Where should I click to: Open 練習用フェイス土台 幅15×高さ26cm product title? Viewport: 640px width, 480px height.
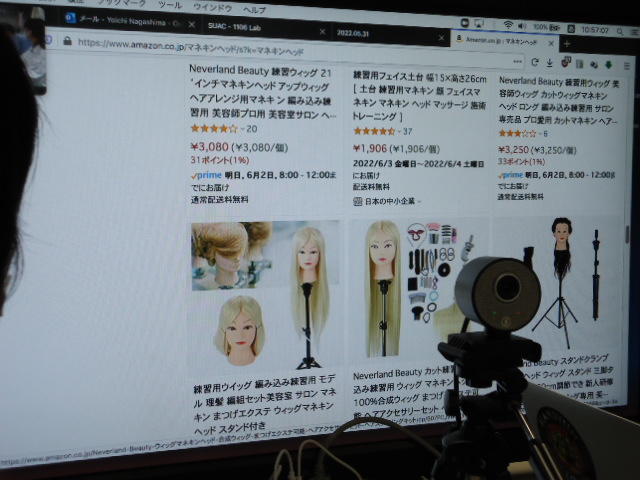pyautogui.click(x=419, y=97)
